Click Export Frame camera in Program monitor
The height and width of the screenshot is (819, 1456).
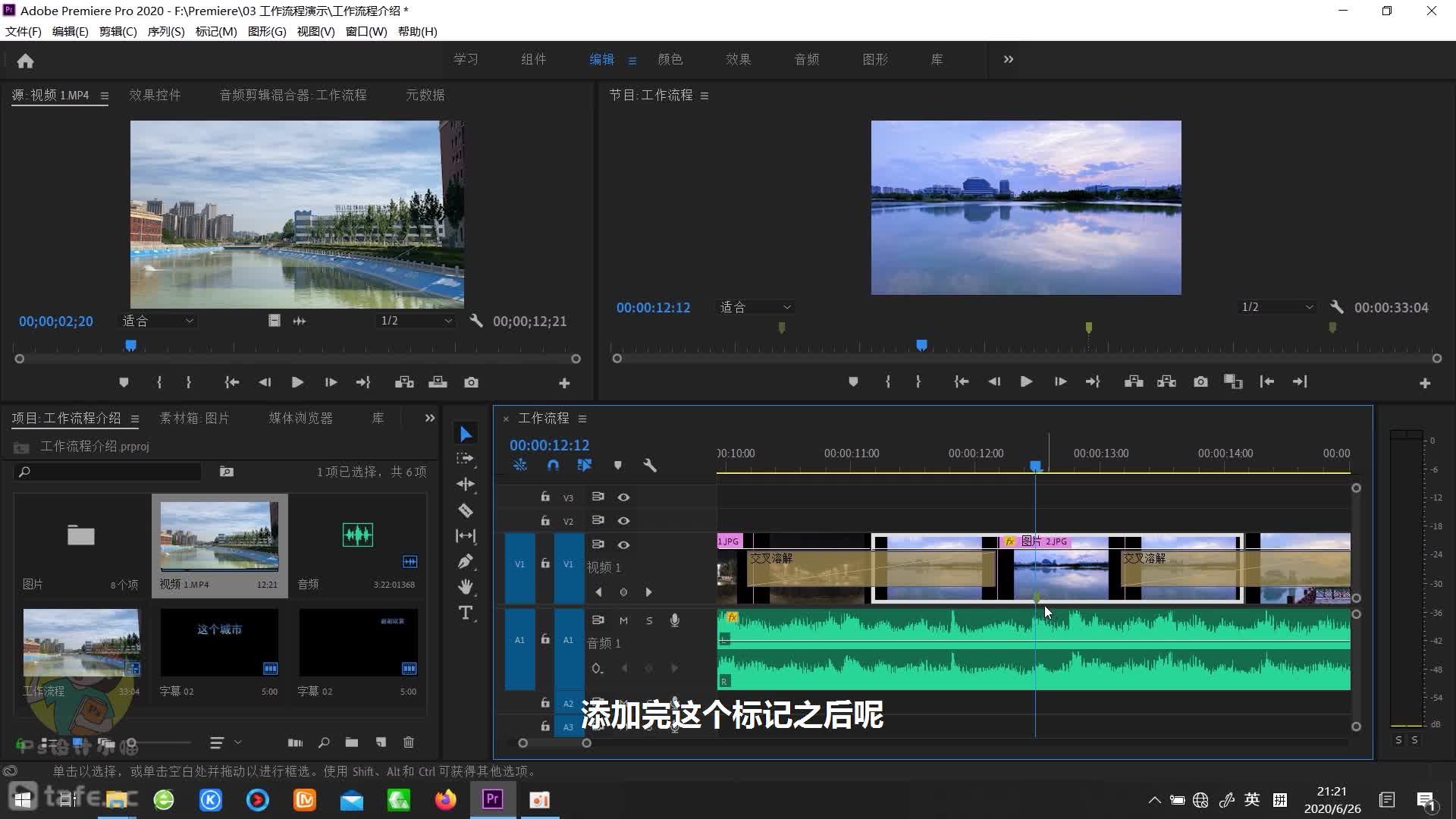1200,382
